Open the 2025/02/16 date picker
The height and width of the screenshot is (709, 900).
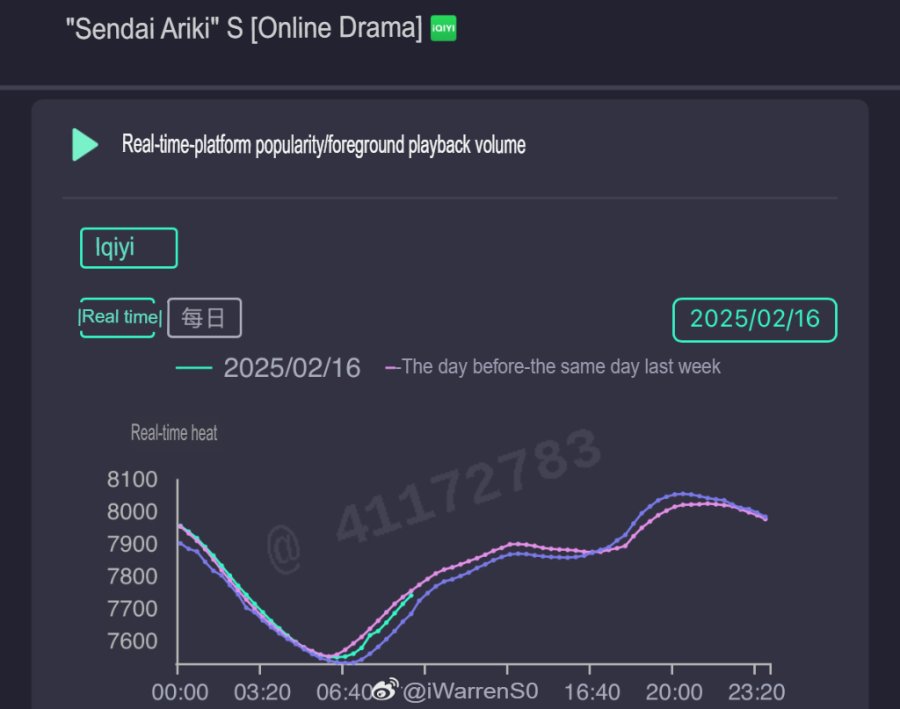(754, 319)
